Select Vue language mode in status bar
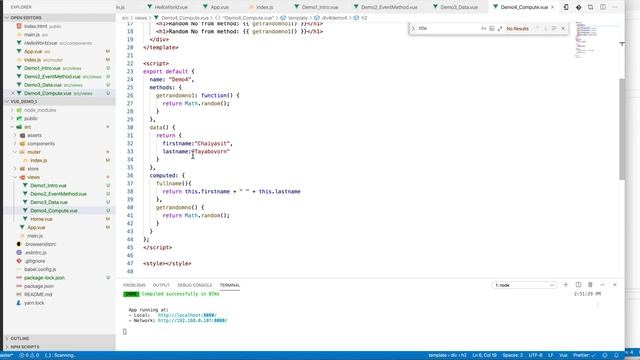This screenshot has width=640, height=360. pos(563,356)
